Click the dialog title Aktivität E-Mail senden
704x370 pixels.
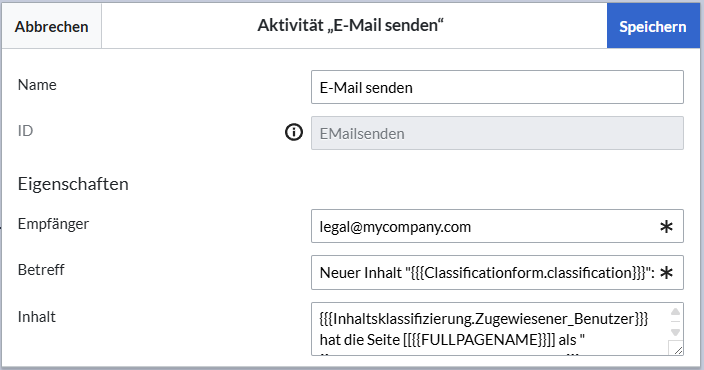pyautogui.click(x=351, y=26)
